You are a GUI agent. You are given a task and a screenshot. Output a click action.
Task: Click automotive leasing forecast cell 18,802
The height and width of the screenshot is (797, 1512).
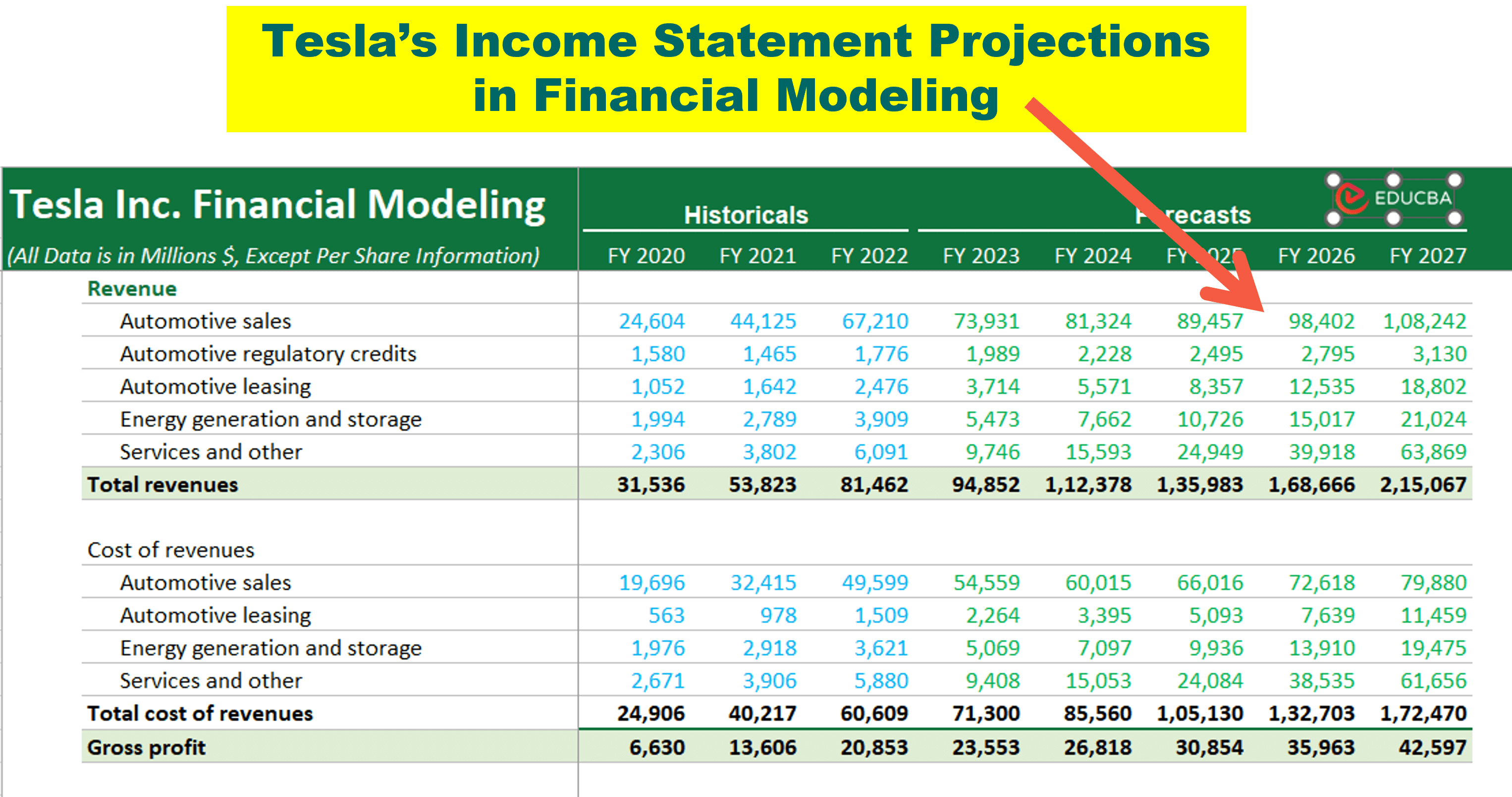(1434, 387)
